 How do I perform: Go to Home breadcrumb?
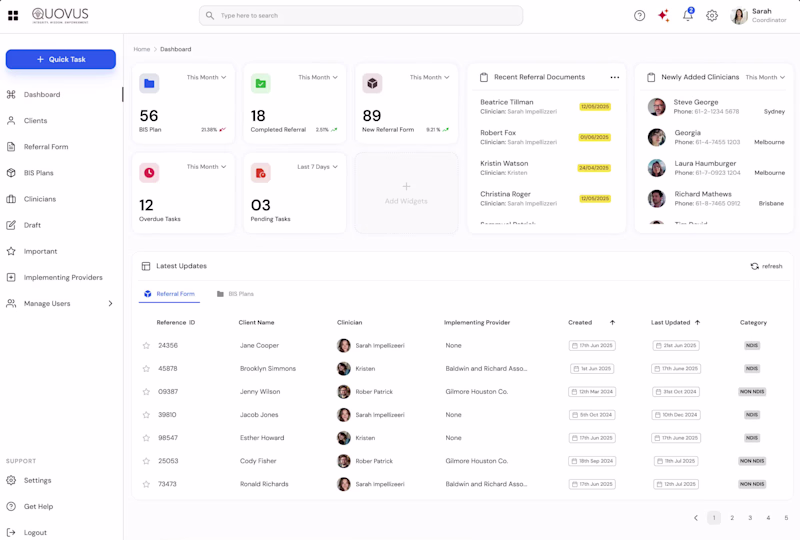pos(142,50)
